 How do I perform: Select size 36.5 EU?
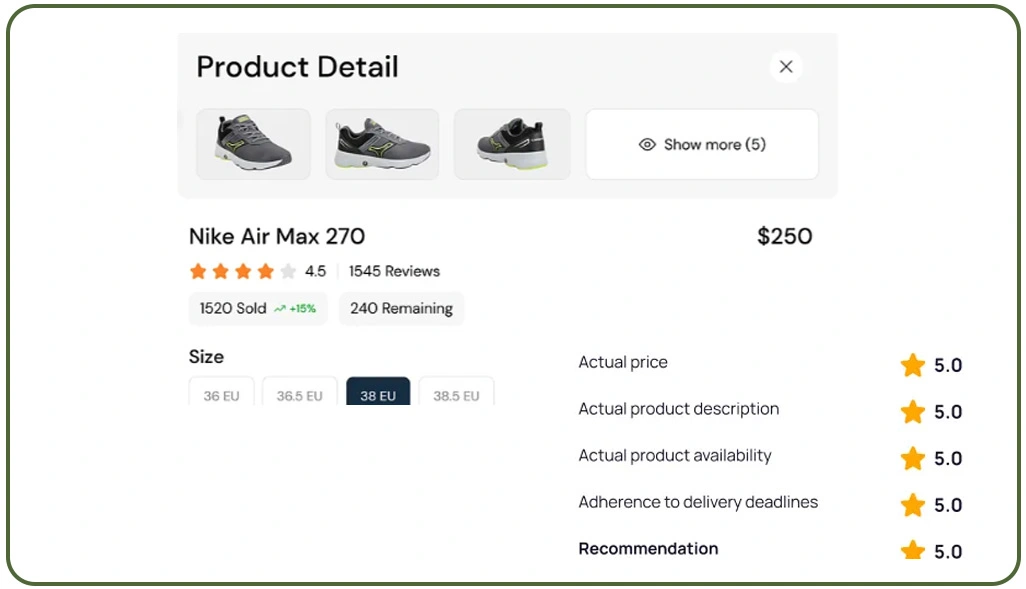pyautogui.click(x=300, y=391)
